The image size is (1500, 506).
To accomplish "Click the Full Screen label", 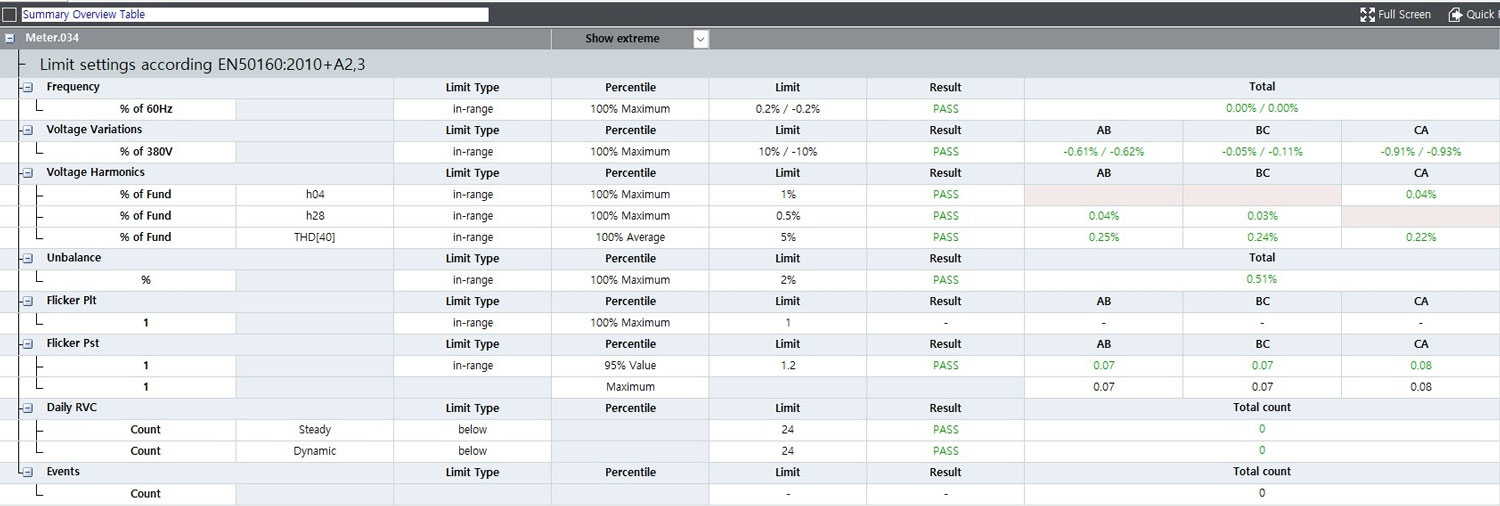I will pos(1404,15).
